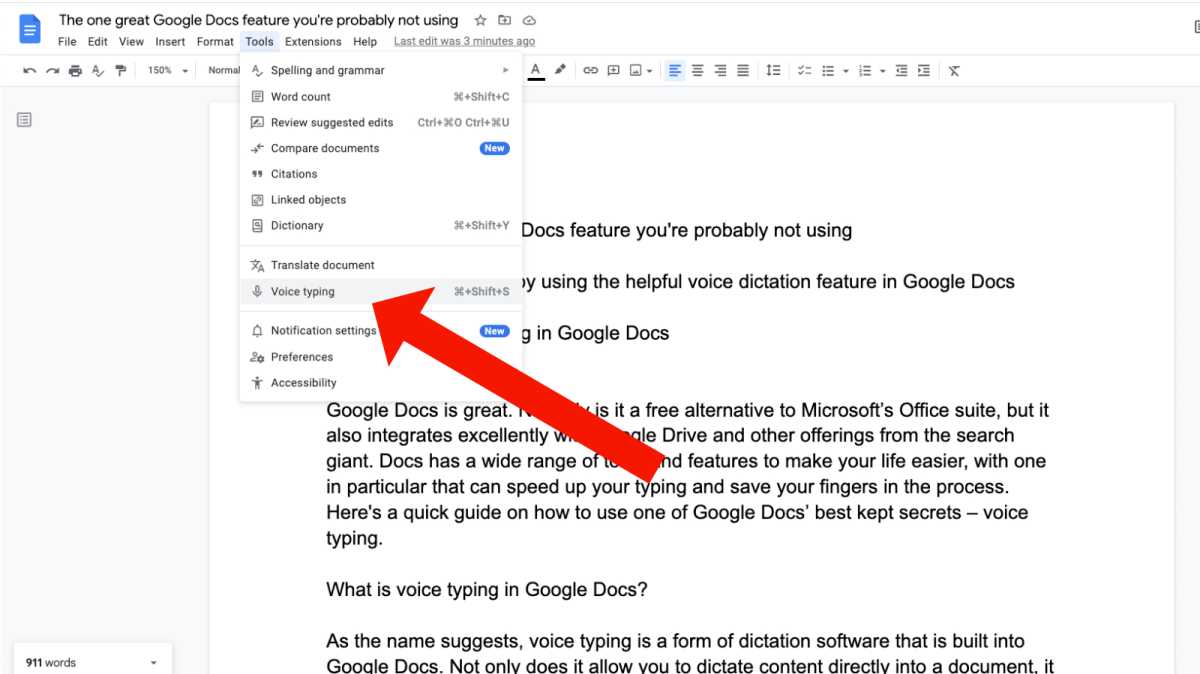1200x674 pixels.
Task: Select the Paint format tool
Action: tap(121, 71)
